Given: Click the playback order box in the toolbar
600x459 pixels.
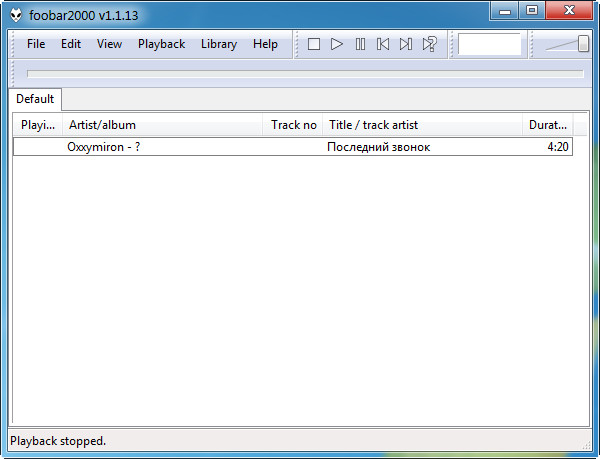Looking at the screenshot, I should 489,44.
